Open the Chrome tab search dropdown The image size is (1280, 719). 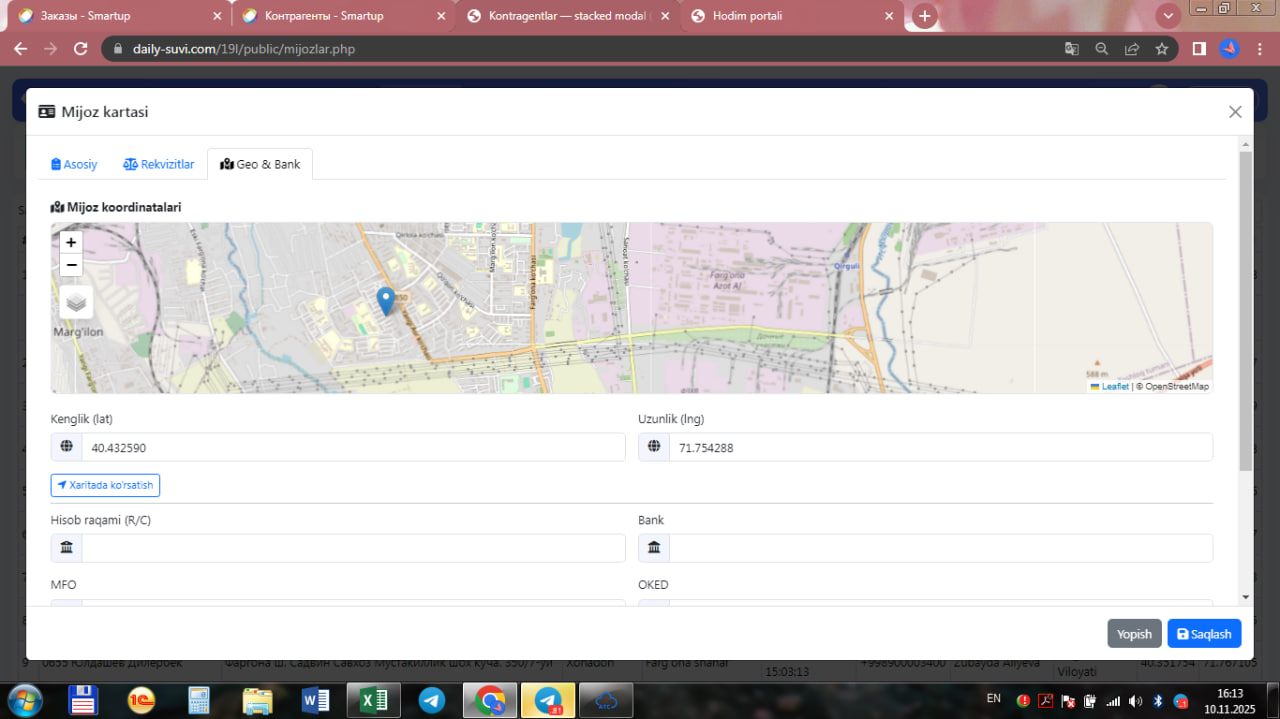click(1167, 16)
